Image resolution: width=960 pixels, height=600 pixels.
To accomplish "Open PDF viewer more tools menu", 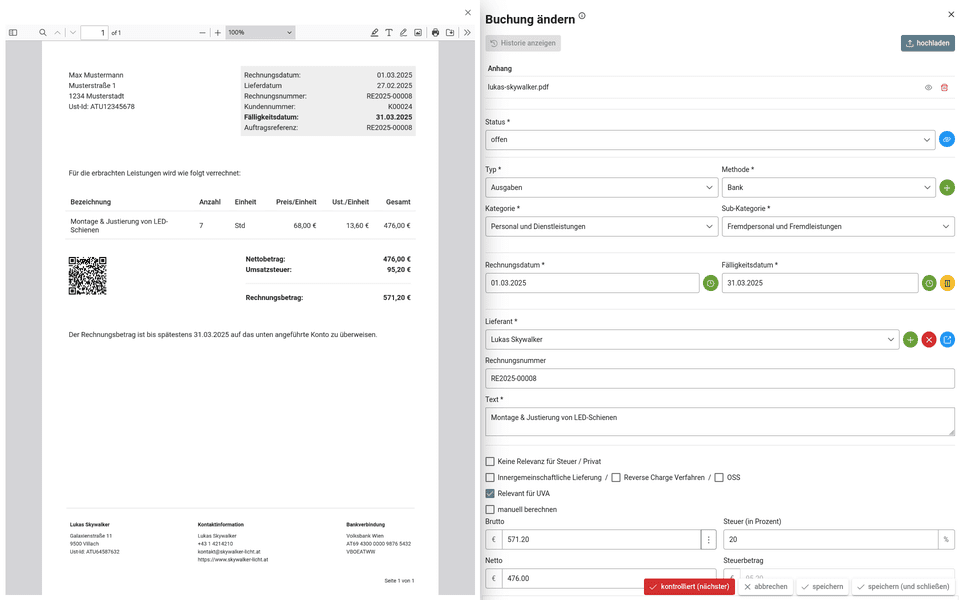I will (x=467, y=33).
